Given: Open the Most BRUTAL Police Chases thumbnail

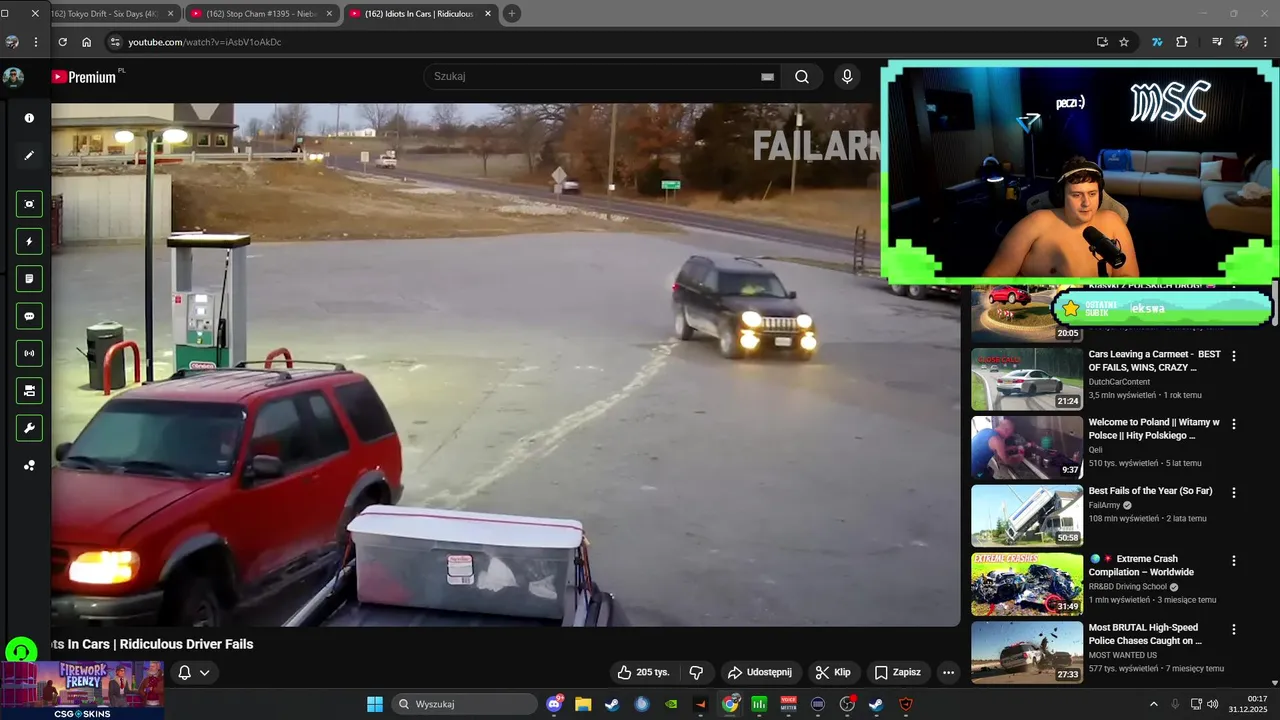Looking at the screenshot, I should click(x=1027, y=652).
